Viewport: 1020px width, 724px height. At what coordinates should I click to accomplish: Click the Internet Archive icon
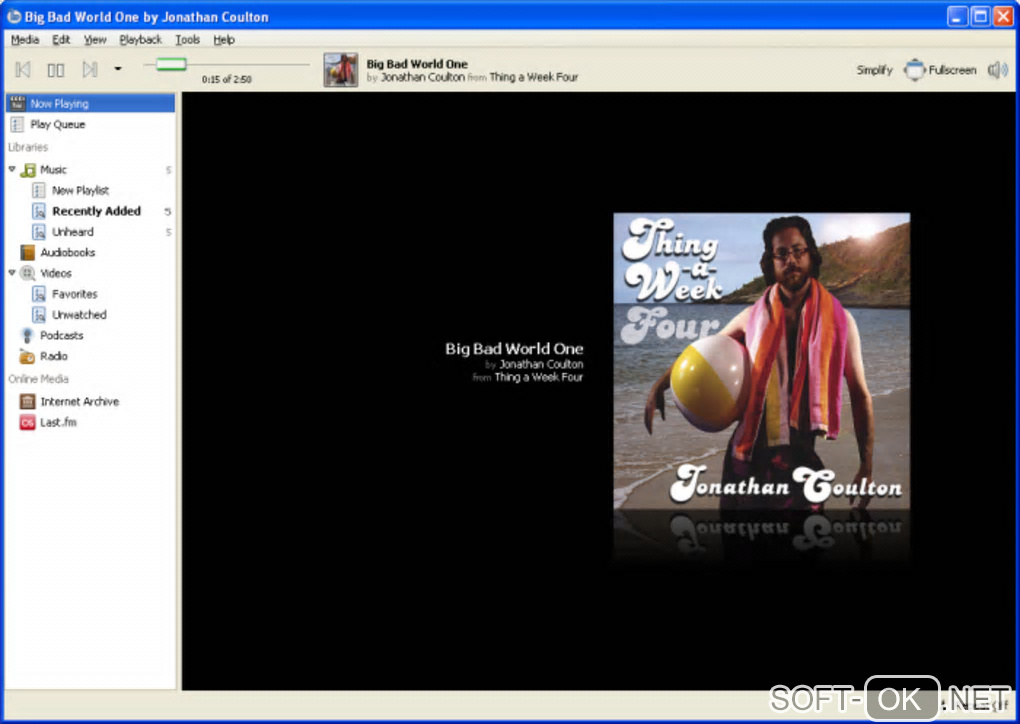[x=27, y=402]
